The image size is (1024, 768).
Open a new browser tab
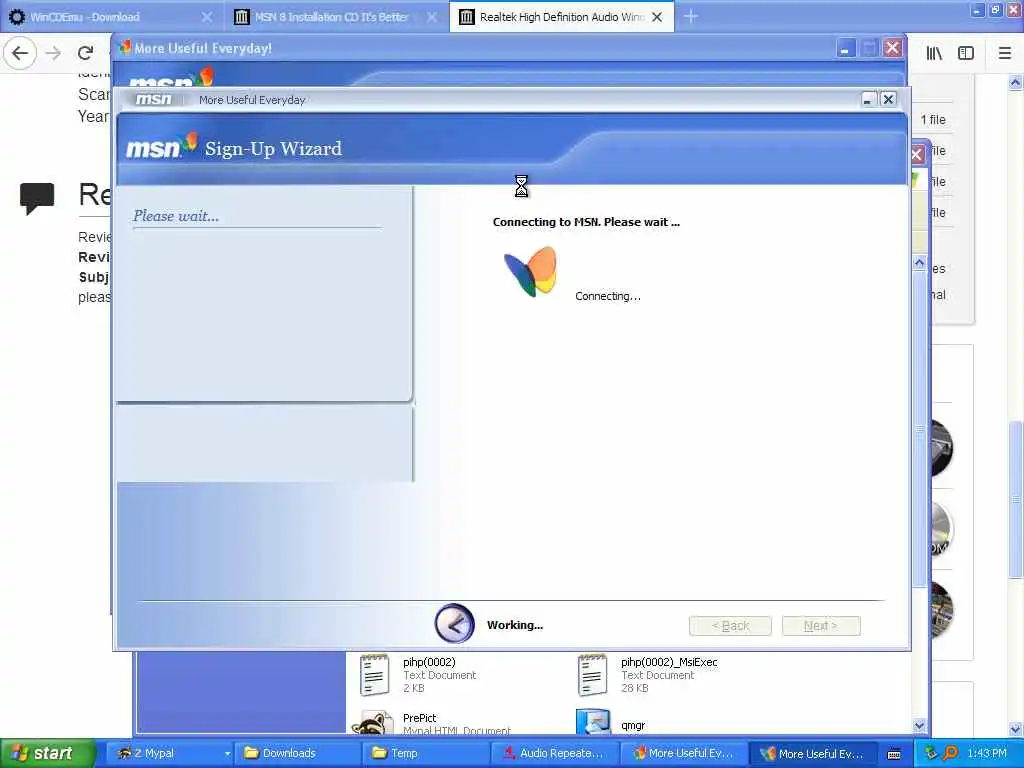tap(691, 16)
